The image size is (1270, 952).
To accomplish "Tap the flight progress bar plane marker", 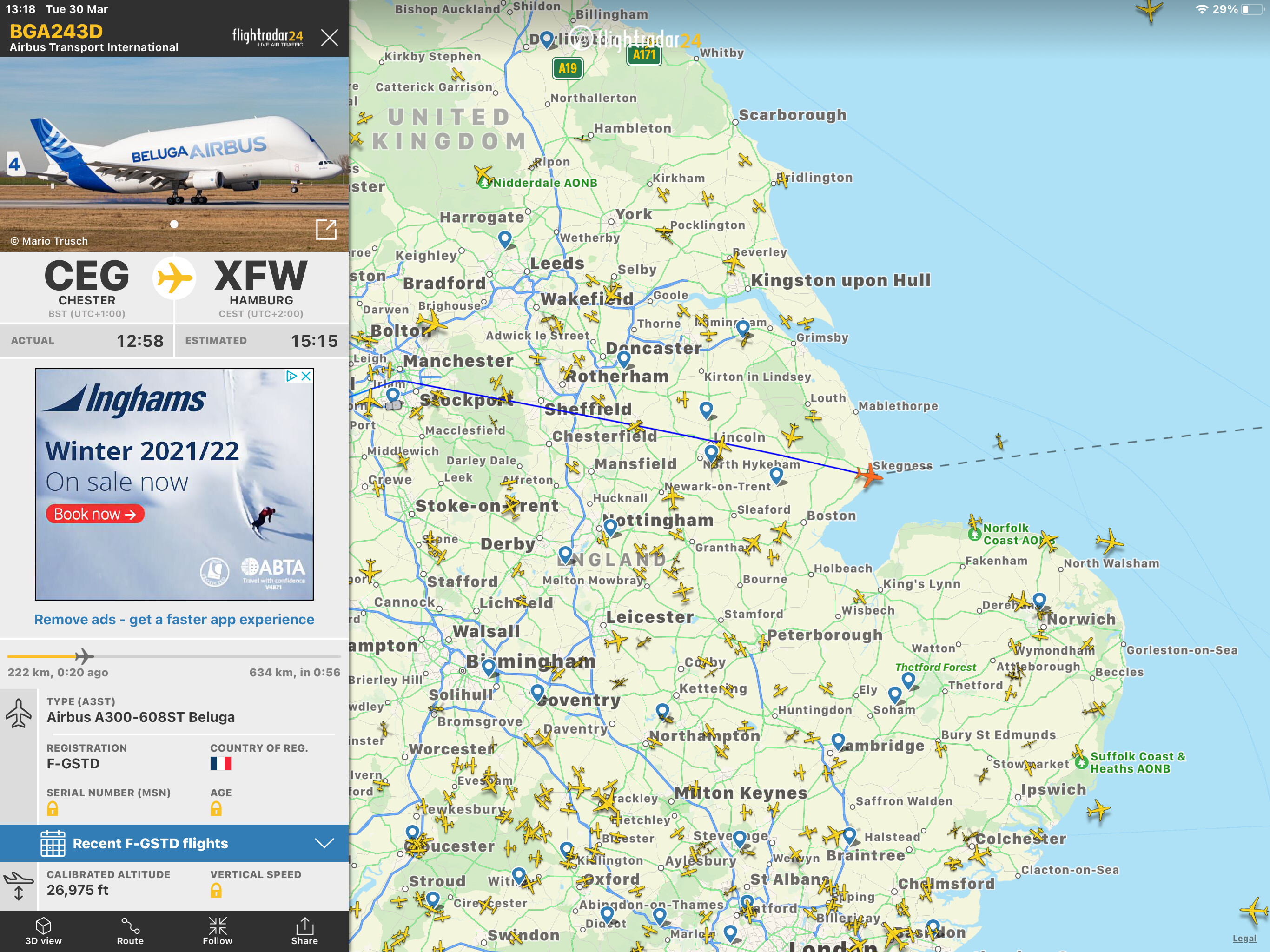I will click(84, 656).
